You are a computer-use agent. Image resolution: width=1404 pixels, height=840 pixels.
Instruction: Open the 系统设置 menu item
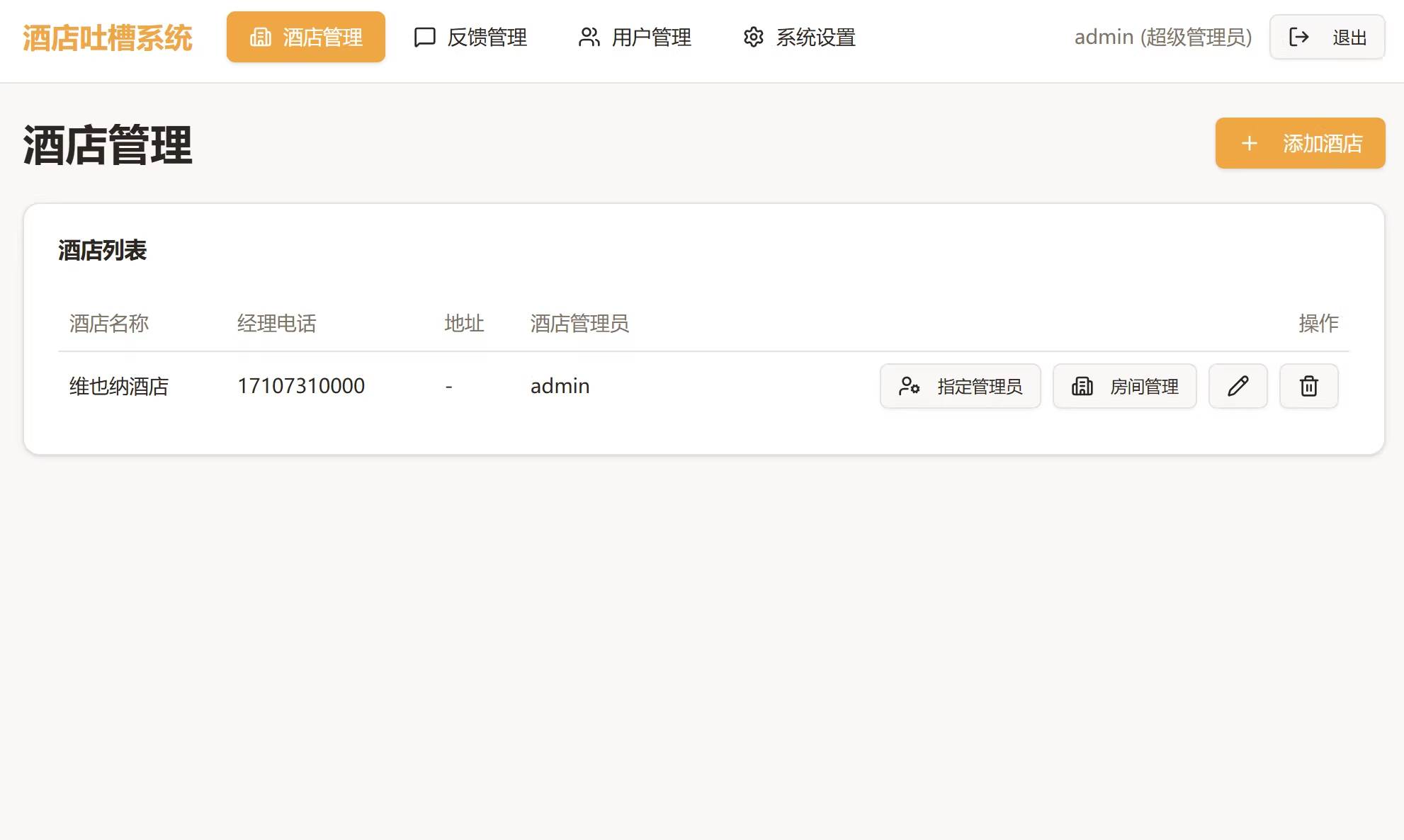[799, 37]
